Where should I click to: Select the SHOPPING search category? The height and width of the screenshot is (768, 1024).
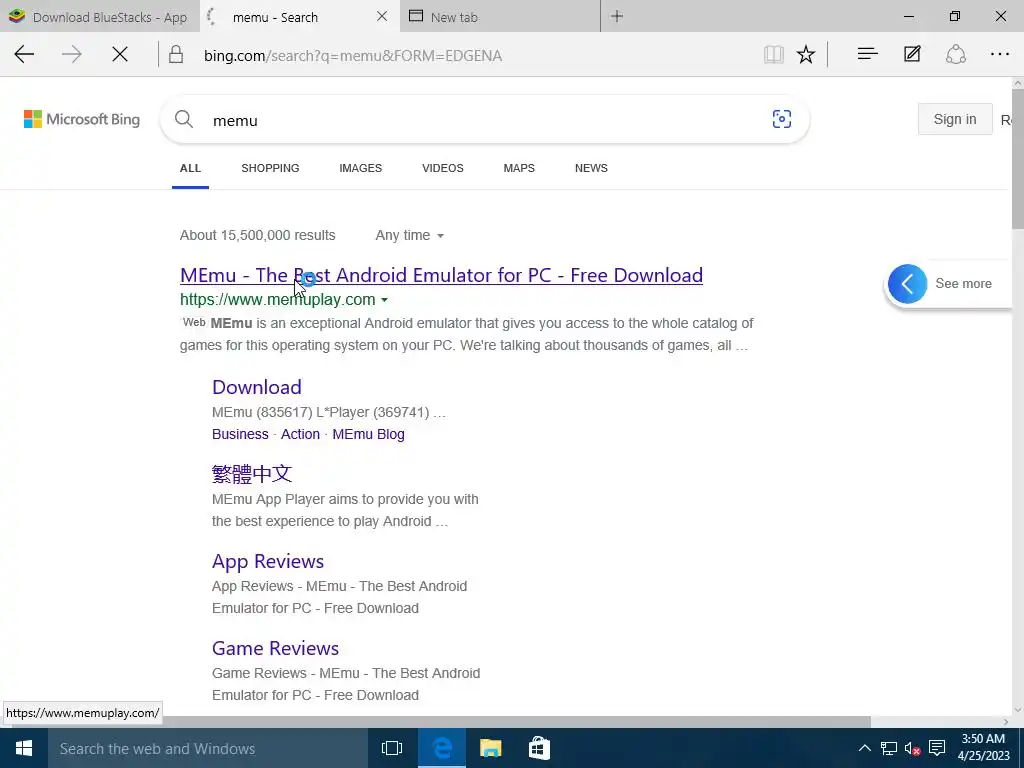pyautogui.click(x=270, y=168)
